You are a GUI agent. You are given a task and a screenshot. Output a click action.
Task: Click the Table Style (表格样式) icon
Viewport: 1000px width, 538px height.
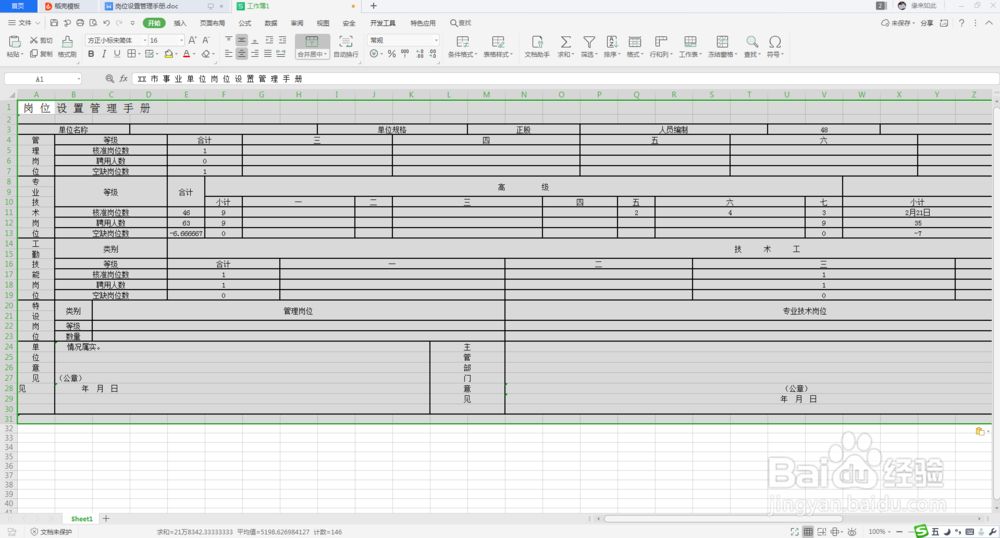coord(497,42)
